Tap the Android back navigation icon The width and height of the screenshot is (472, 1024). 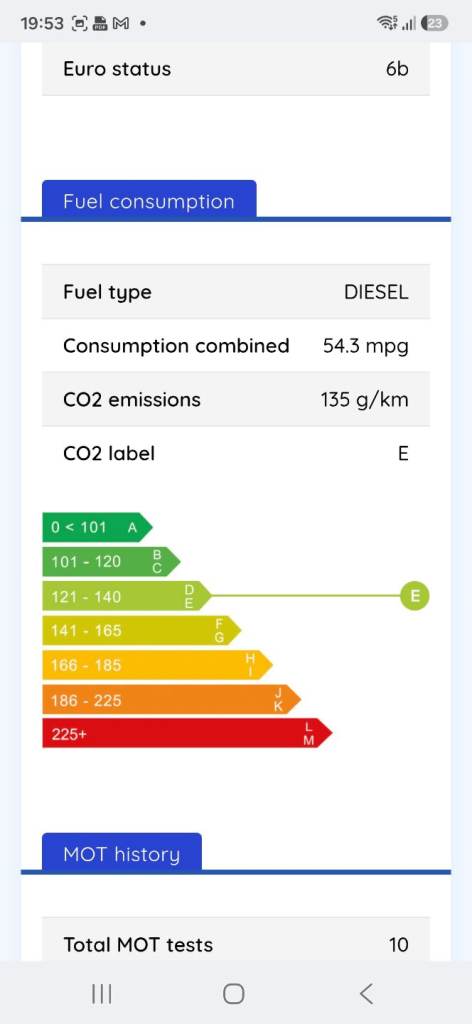click(367, 993)
